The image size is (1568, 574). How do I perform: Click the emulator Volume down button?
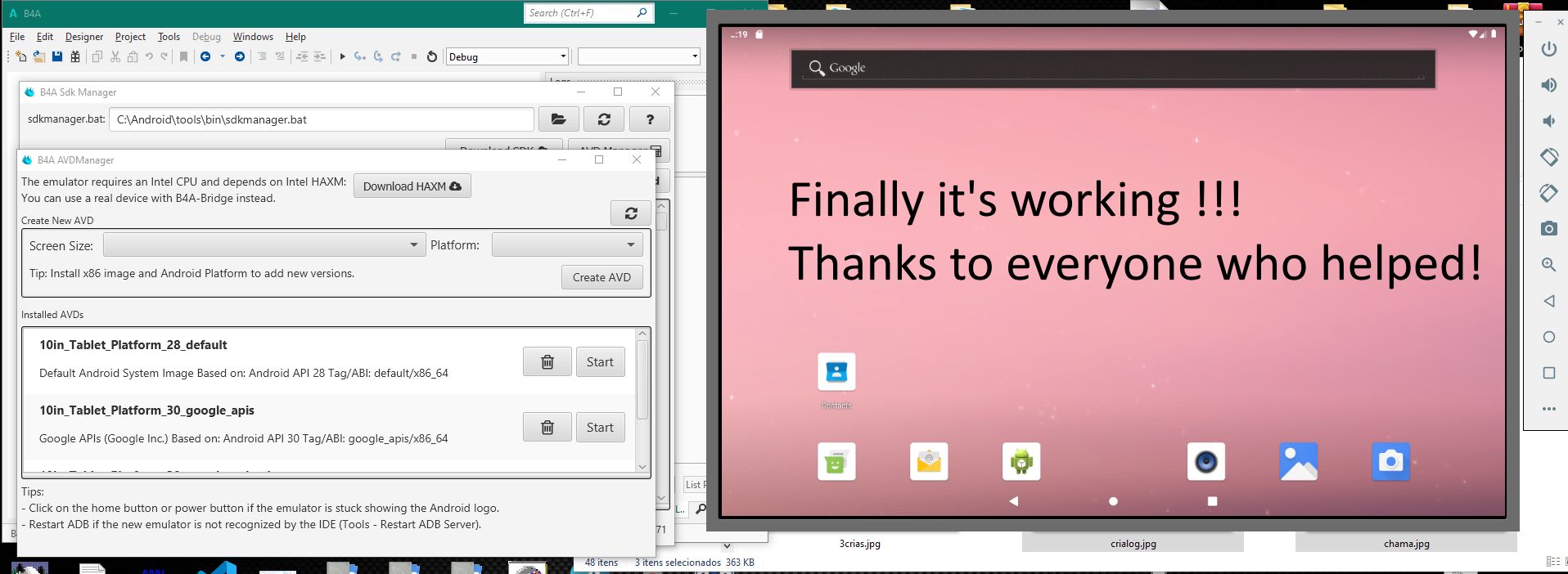(x=1548, y=121)
